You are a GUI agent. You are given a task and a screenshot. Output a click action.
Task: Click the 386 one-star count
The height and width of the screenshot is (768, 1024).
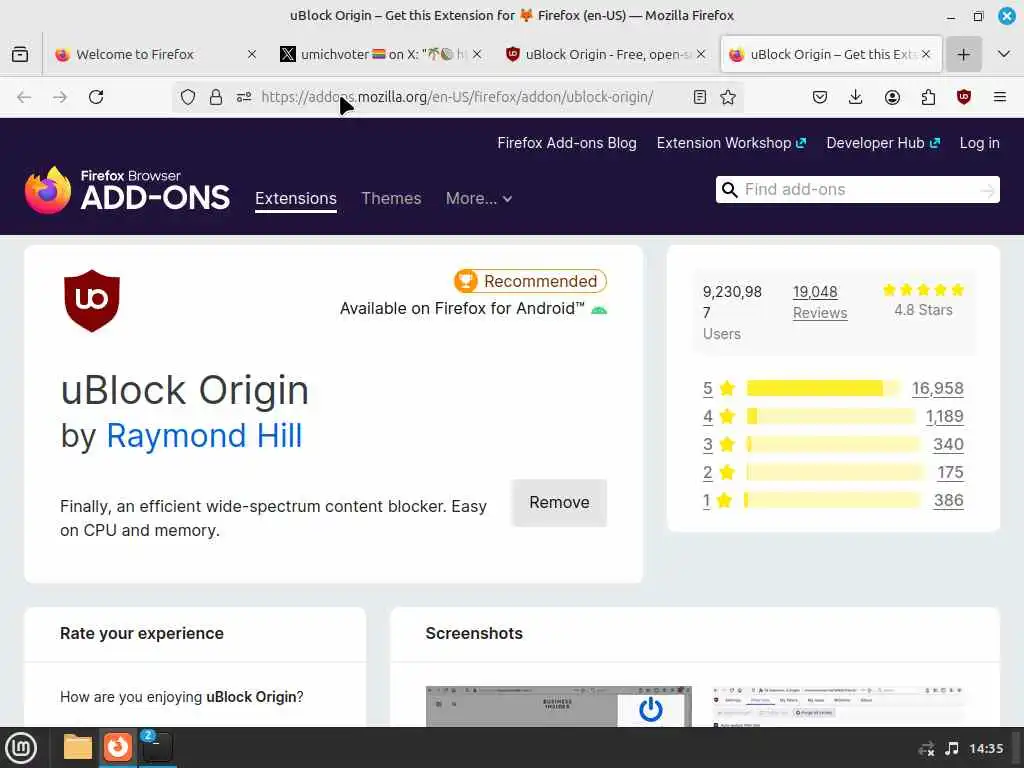(948, 500)
